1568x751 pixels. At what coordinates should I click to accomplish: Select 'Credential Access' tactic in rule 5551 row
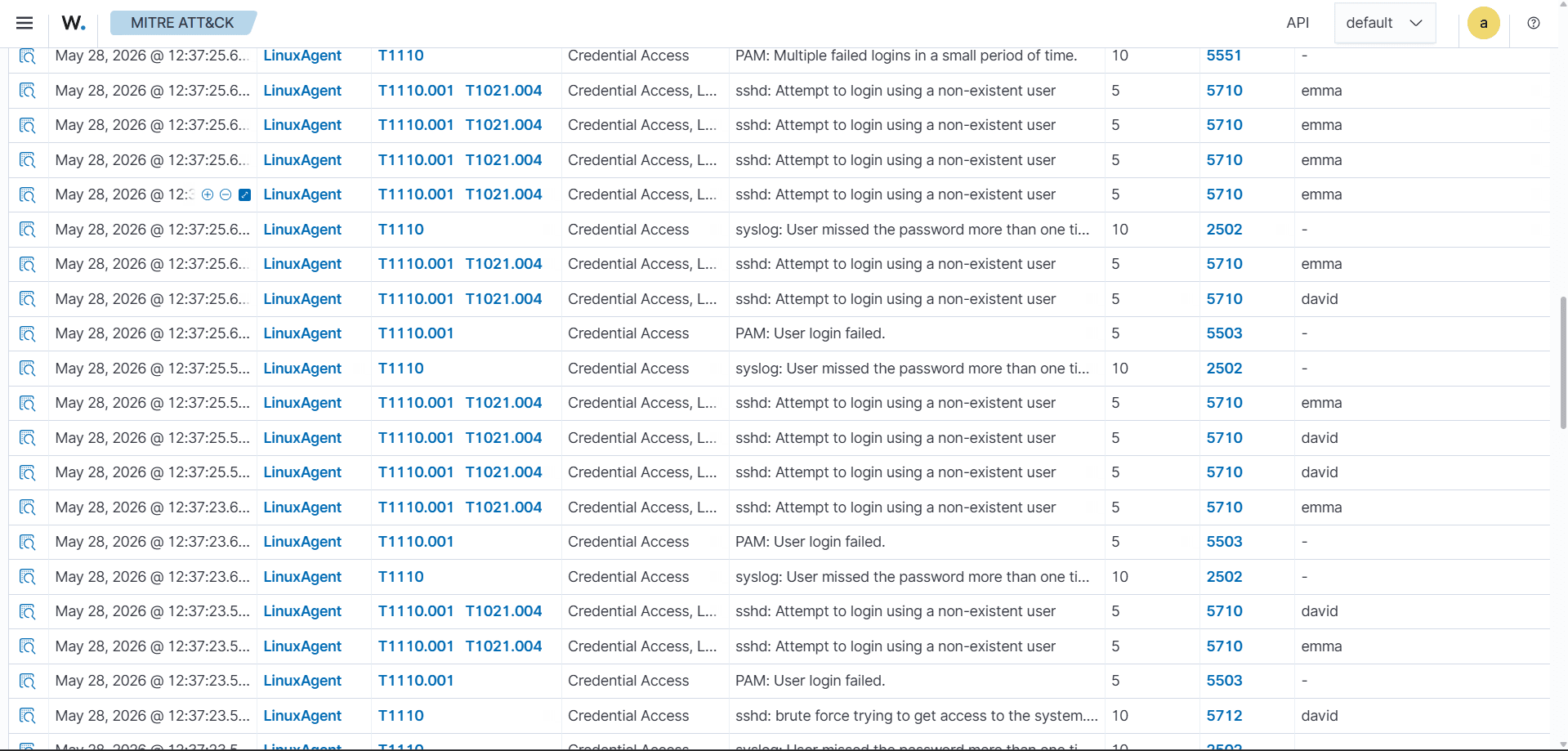628,56
